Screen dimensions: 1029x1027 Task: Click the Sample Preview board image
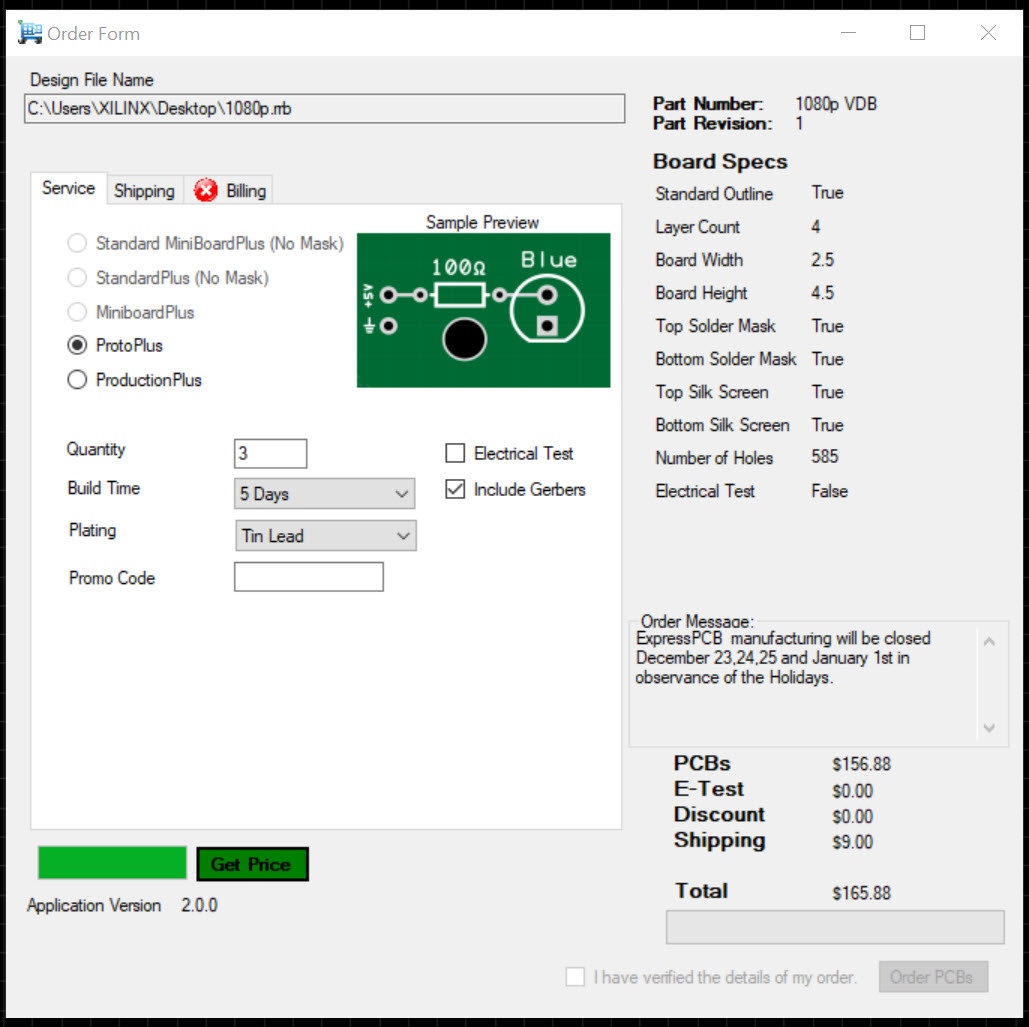(x=483, y=310)
